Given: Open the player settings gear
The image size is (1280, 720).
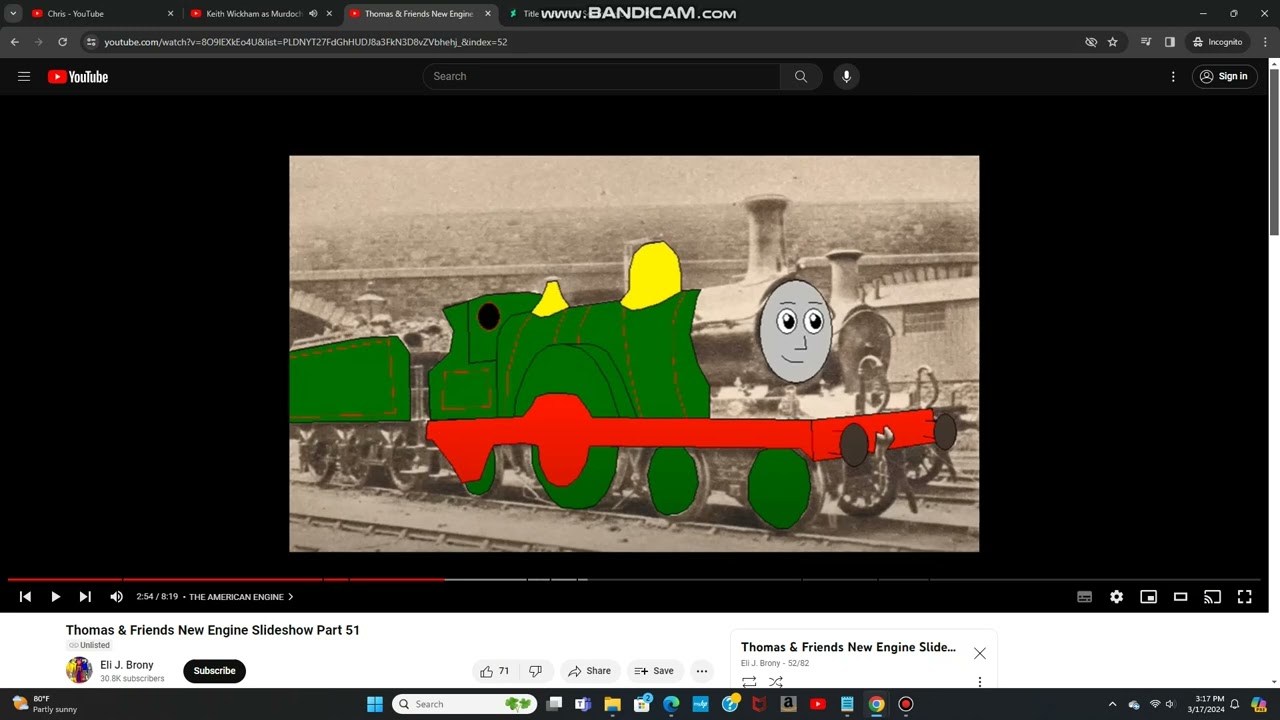Looking at the screenshot, I should [1116, 597].
